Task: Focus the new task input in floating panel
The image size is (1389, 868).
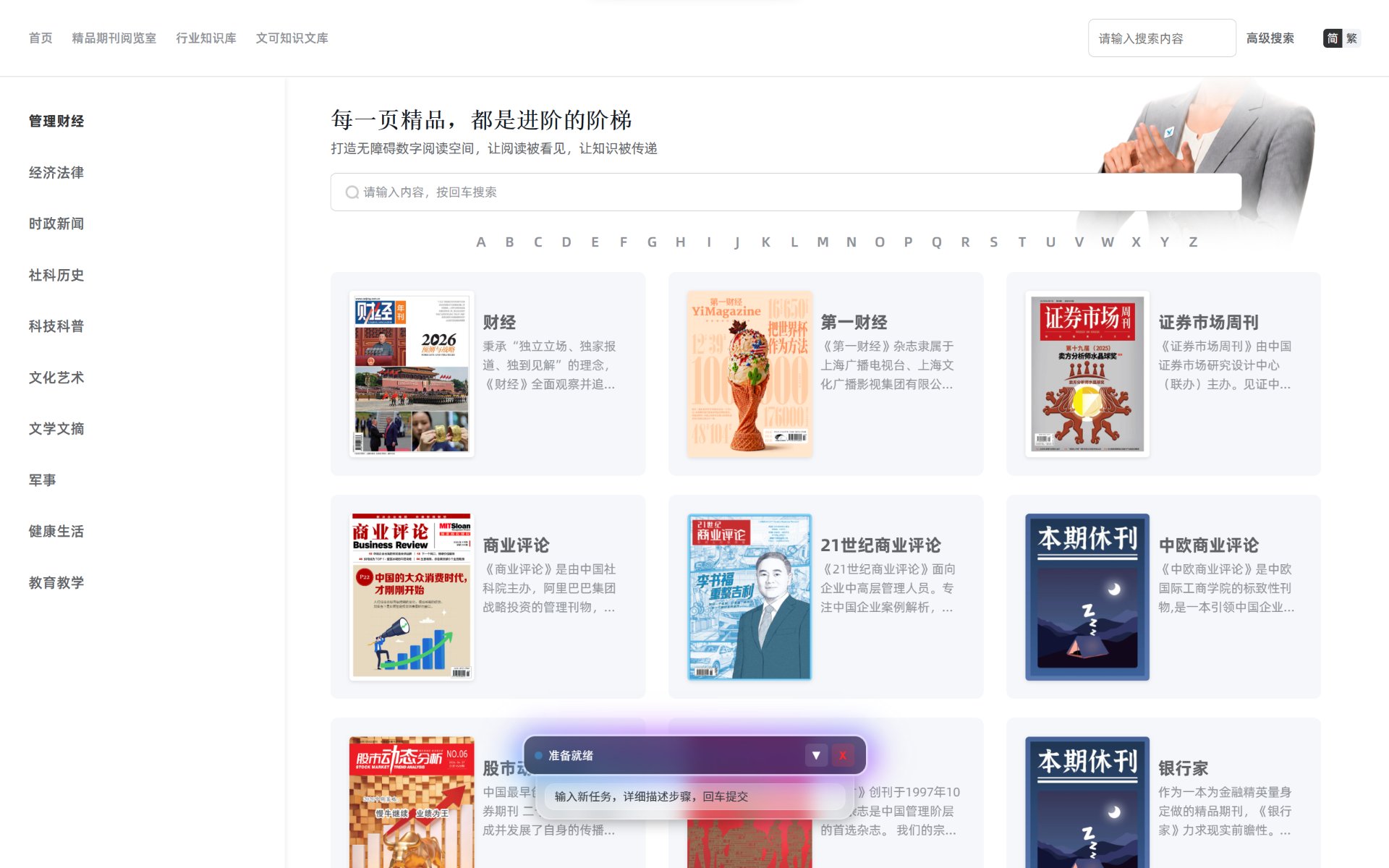Action: coord(694,796)
